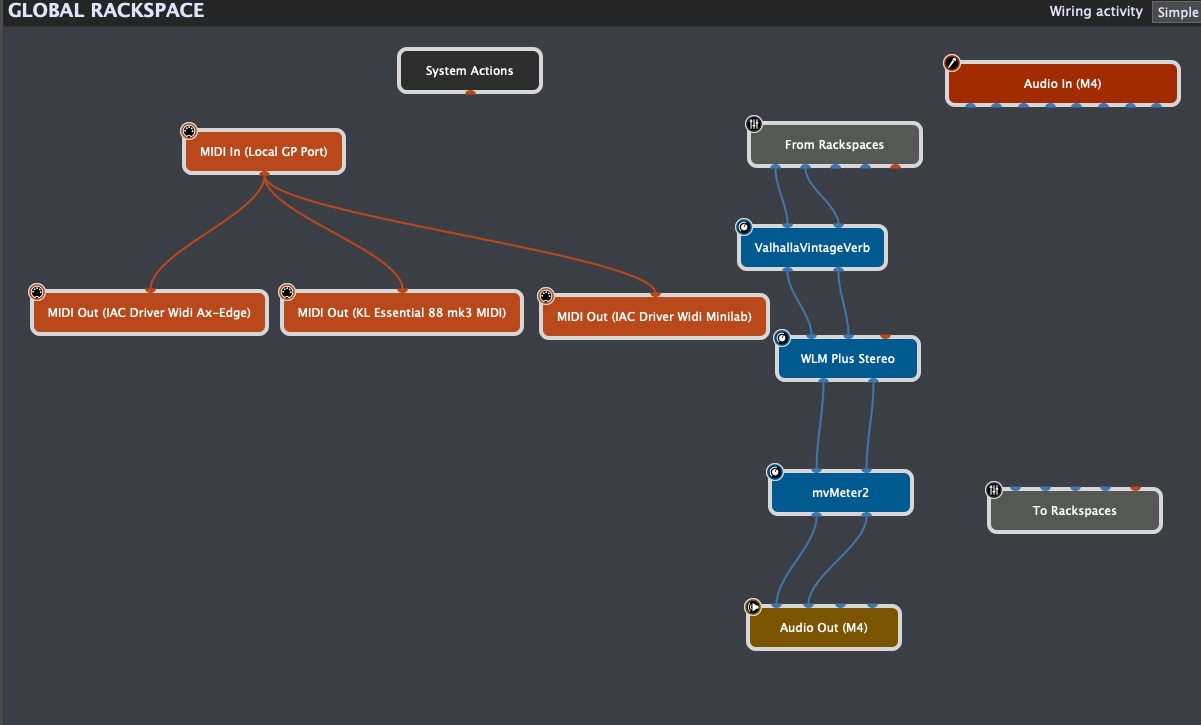Select the From Rackspaces block
Screen dimensions: 1201x725
click(x=835, y=145)
